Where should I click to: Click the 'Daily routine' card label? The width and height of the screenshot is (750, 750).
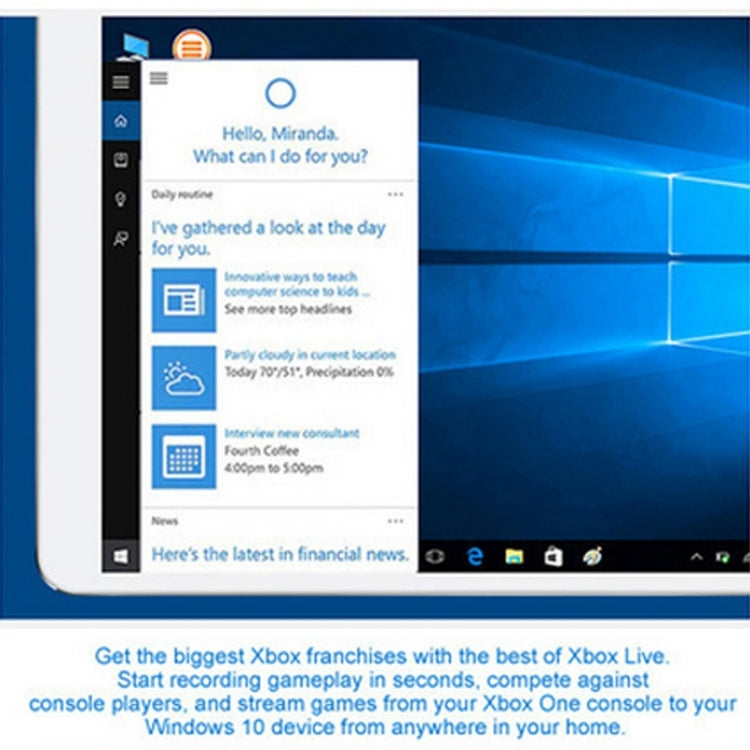182,194
